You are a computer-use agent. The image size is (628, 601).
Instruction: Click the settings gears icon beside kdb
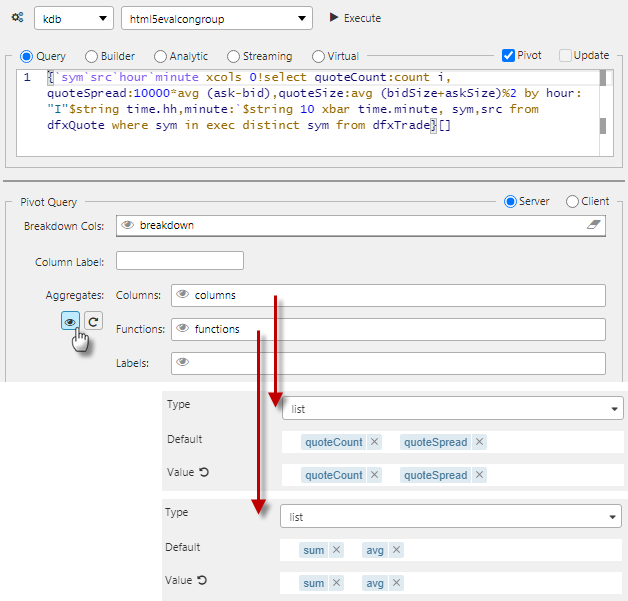(x=17, y=18)
